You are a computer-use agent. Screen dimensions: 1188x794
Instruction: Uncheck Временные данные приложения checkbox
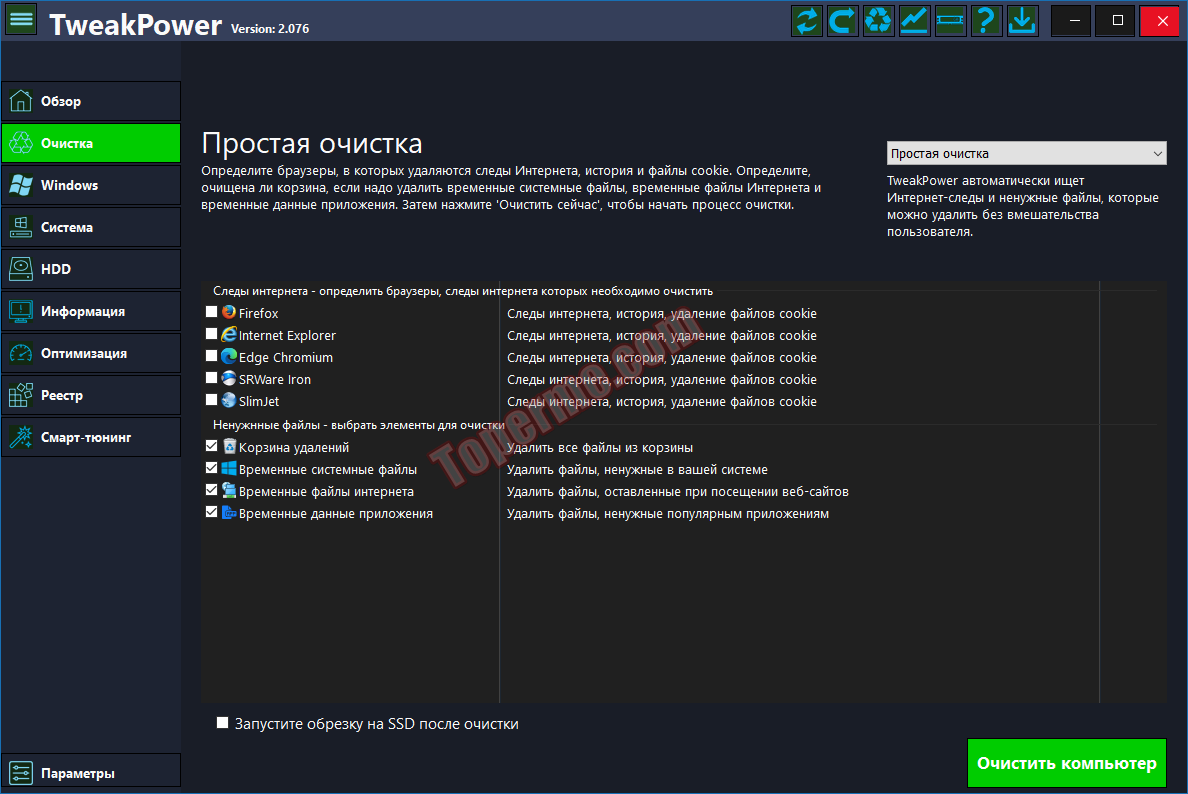[211, 511]
